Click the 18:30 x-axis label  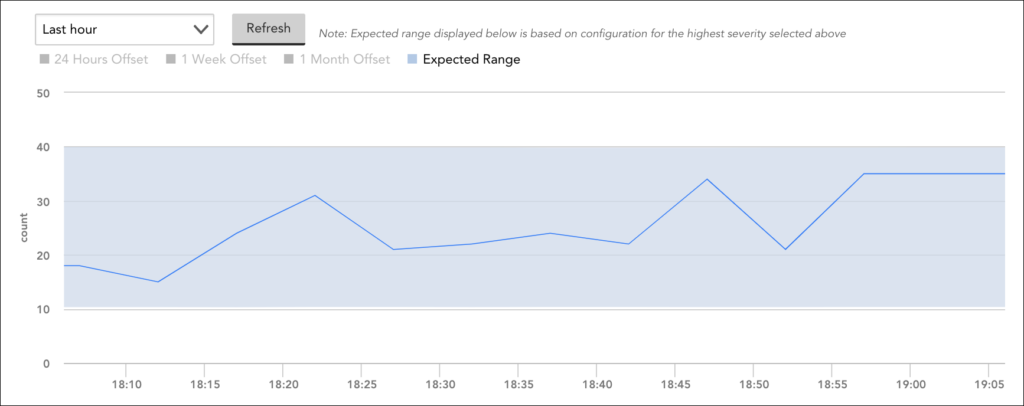coord(440,385)
